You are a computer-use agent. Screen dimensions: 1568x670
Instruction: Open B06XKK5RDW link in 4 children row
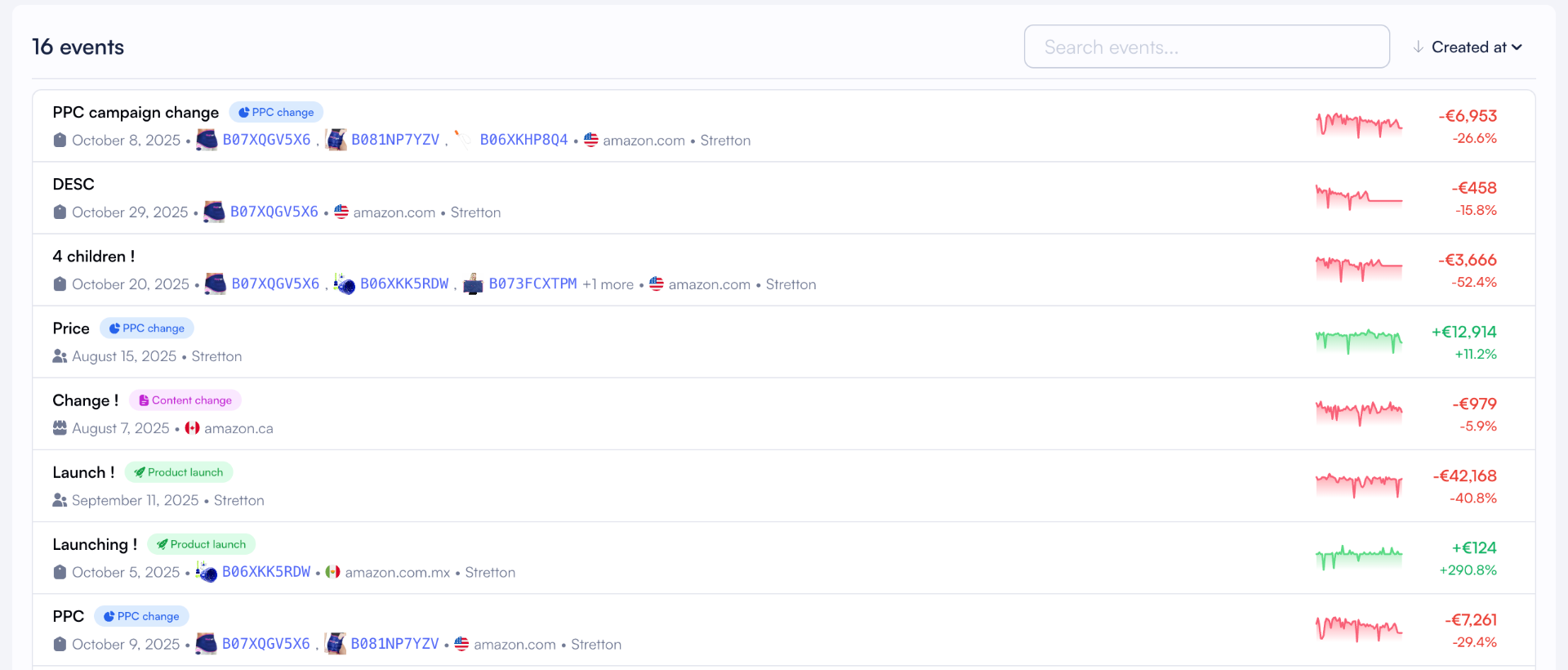(x=404, y=284)
